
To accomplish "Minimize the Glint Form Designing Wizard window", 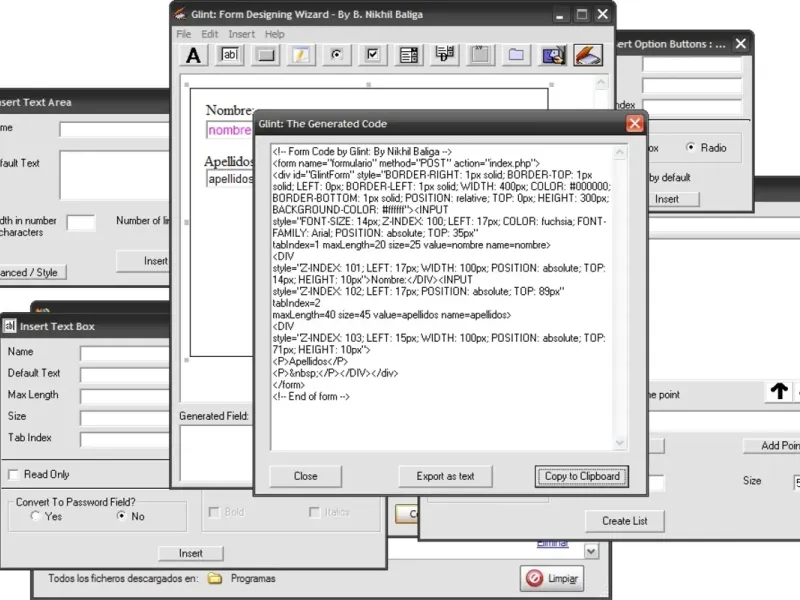I will 560,15.
